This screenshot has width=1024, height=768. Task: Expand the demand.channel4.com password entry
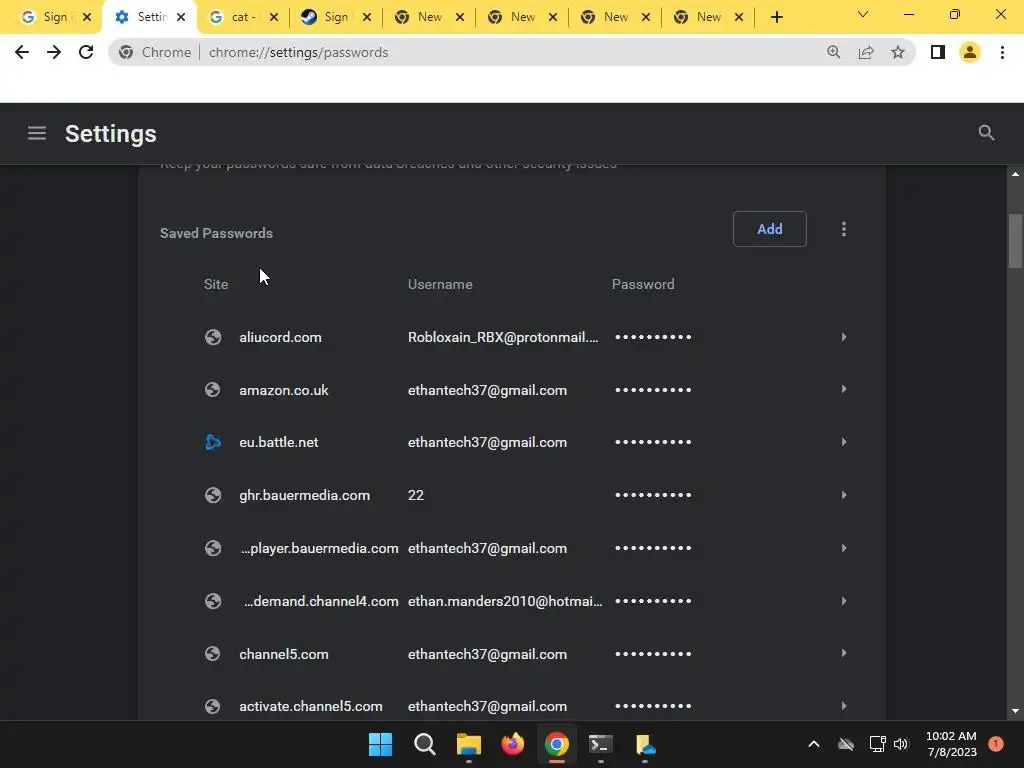pyautogui.click(x=844, y=601)
